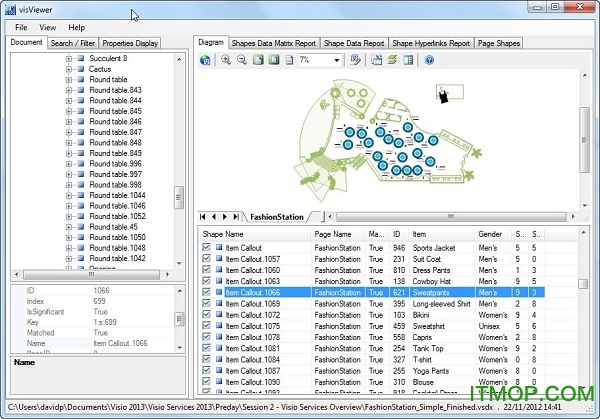The width and height of the screenshot is (600, 419).
Task: Click shape icon beside Round table.45
Action: tap(81, 227)
